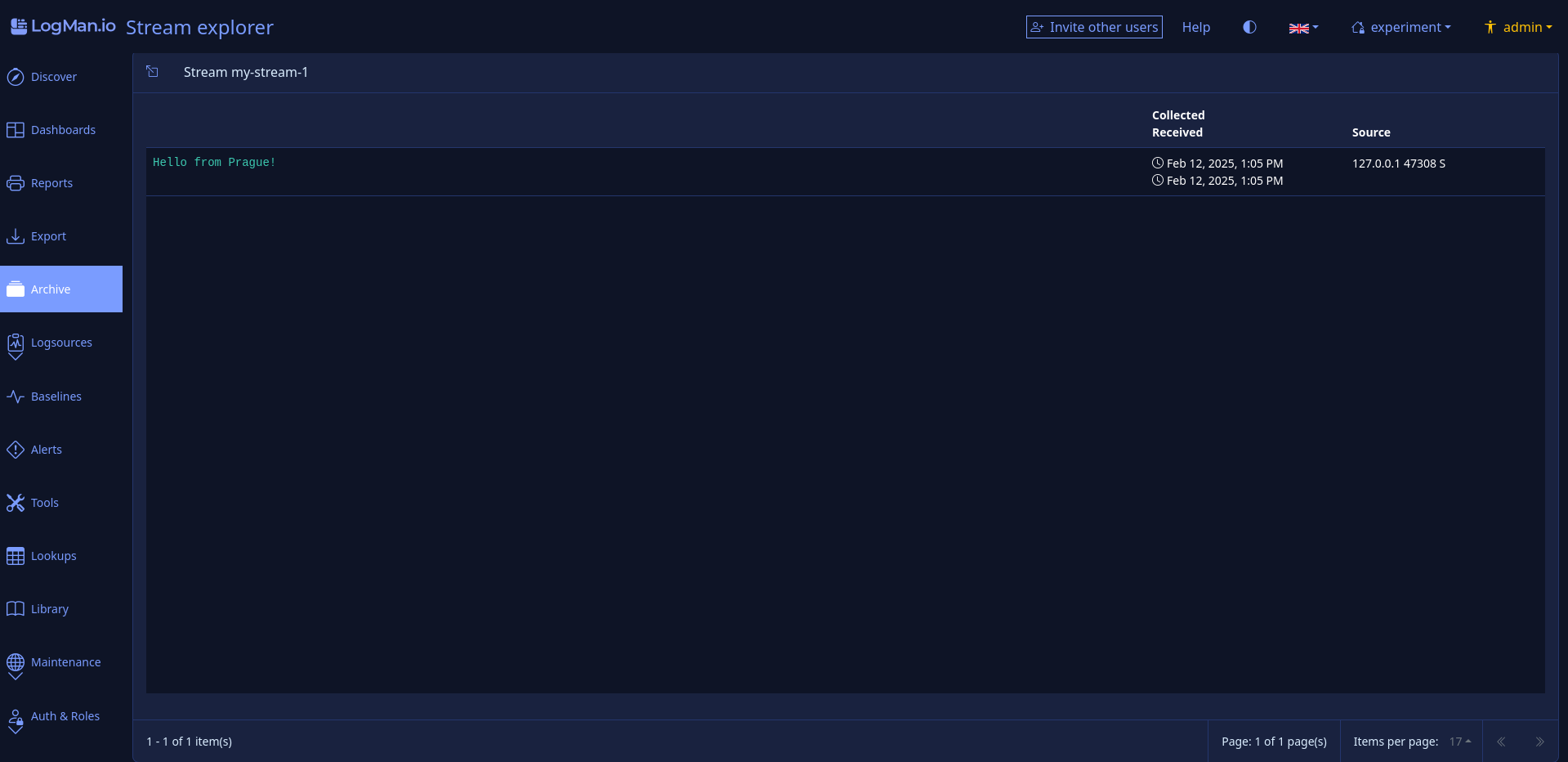The width and height of the screenshot is (1568, 762).
Task: Go to Library in the sidebar
Action: [x=49, y=609]
